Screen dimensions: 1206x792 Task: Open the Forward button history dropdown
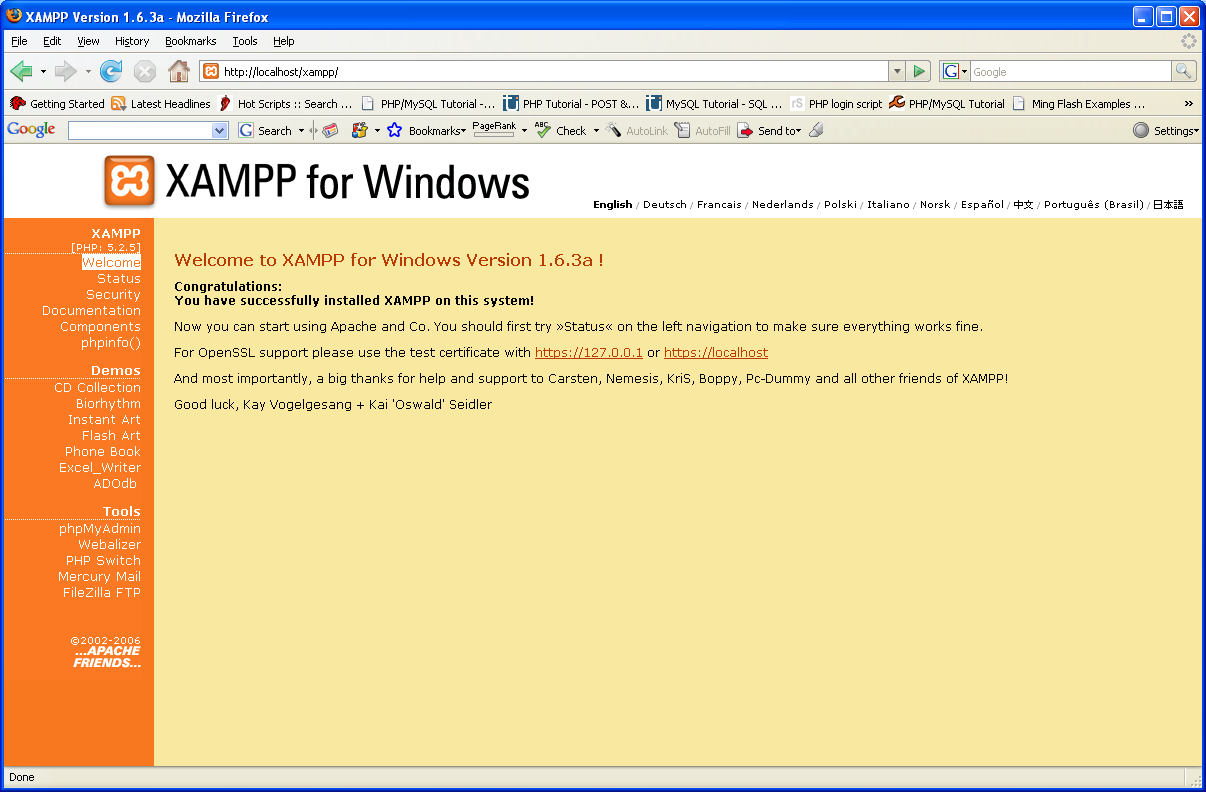tap(88, 71)
